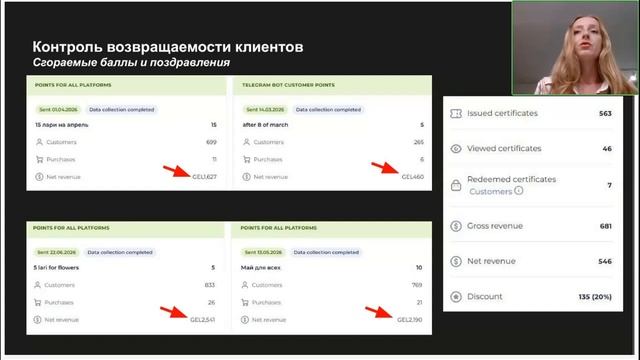
Task: Click the Net revenue dollar icon in the 'Май для всех' card
Action: point(245,320)
